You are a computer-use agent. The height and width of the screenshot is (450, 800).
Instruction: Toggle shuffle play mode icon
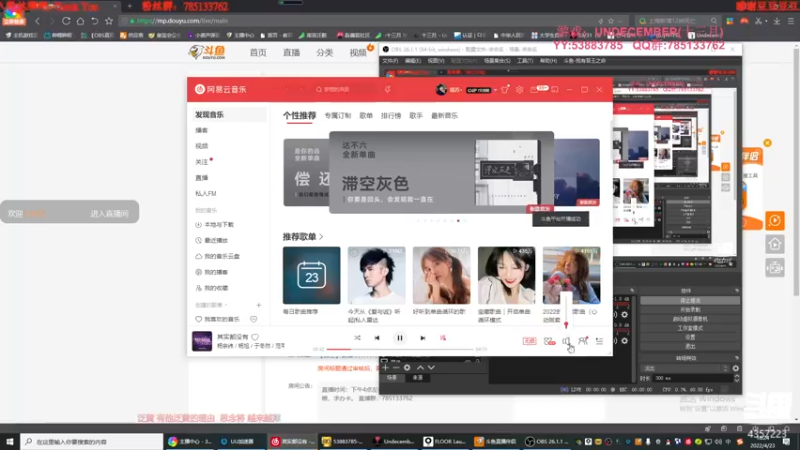357,338
